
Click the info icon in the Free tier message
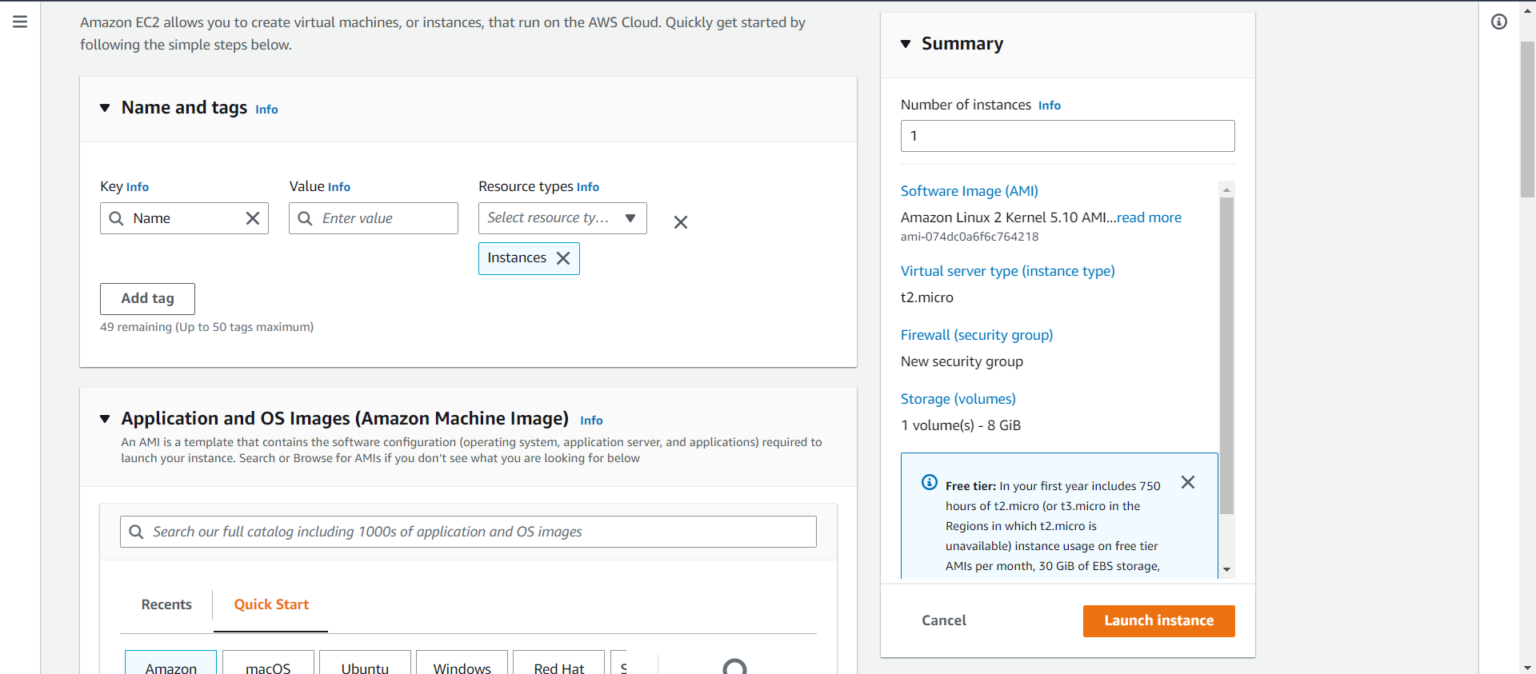tap(928, 482)
